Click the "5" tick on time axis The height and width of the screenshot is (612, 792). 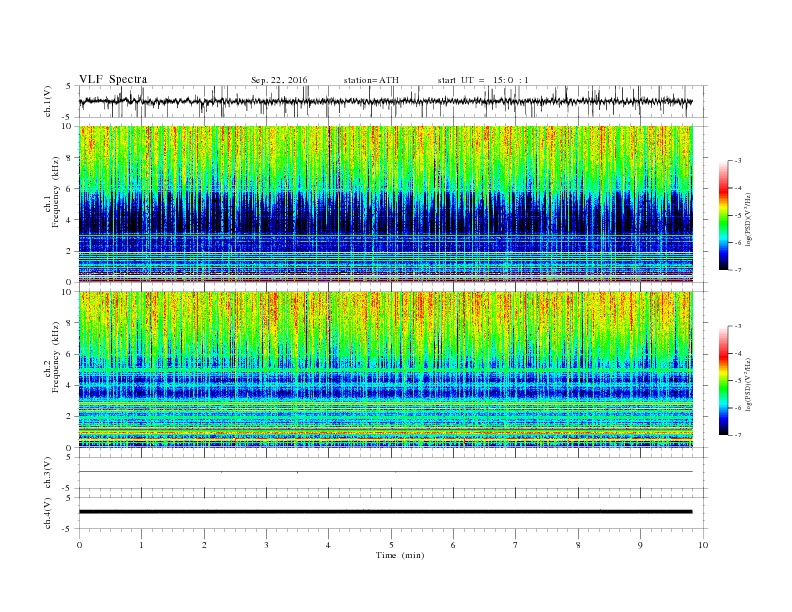391,545
